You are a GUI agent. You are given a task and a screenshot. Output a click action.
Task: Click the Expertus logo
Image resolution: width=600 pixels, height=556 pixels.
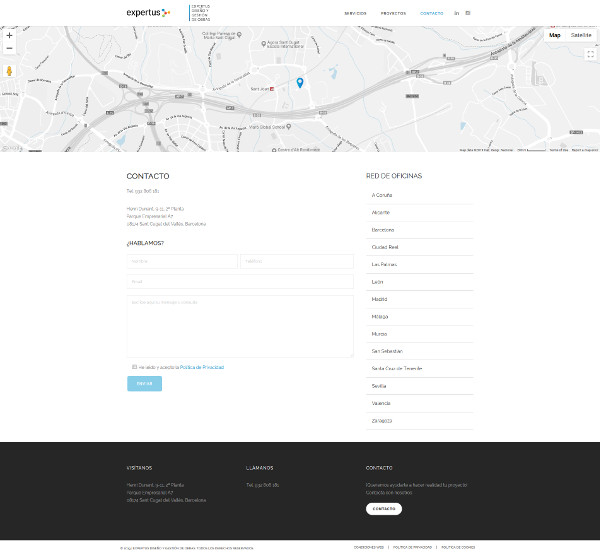click(x=148, y=13)
